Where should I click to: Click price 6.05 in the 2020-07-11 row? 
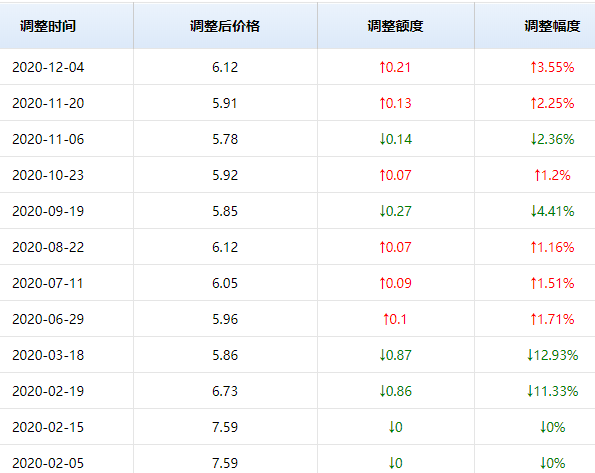pyautogui.click(x=225, y=283)
